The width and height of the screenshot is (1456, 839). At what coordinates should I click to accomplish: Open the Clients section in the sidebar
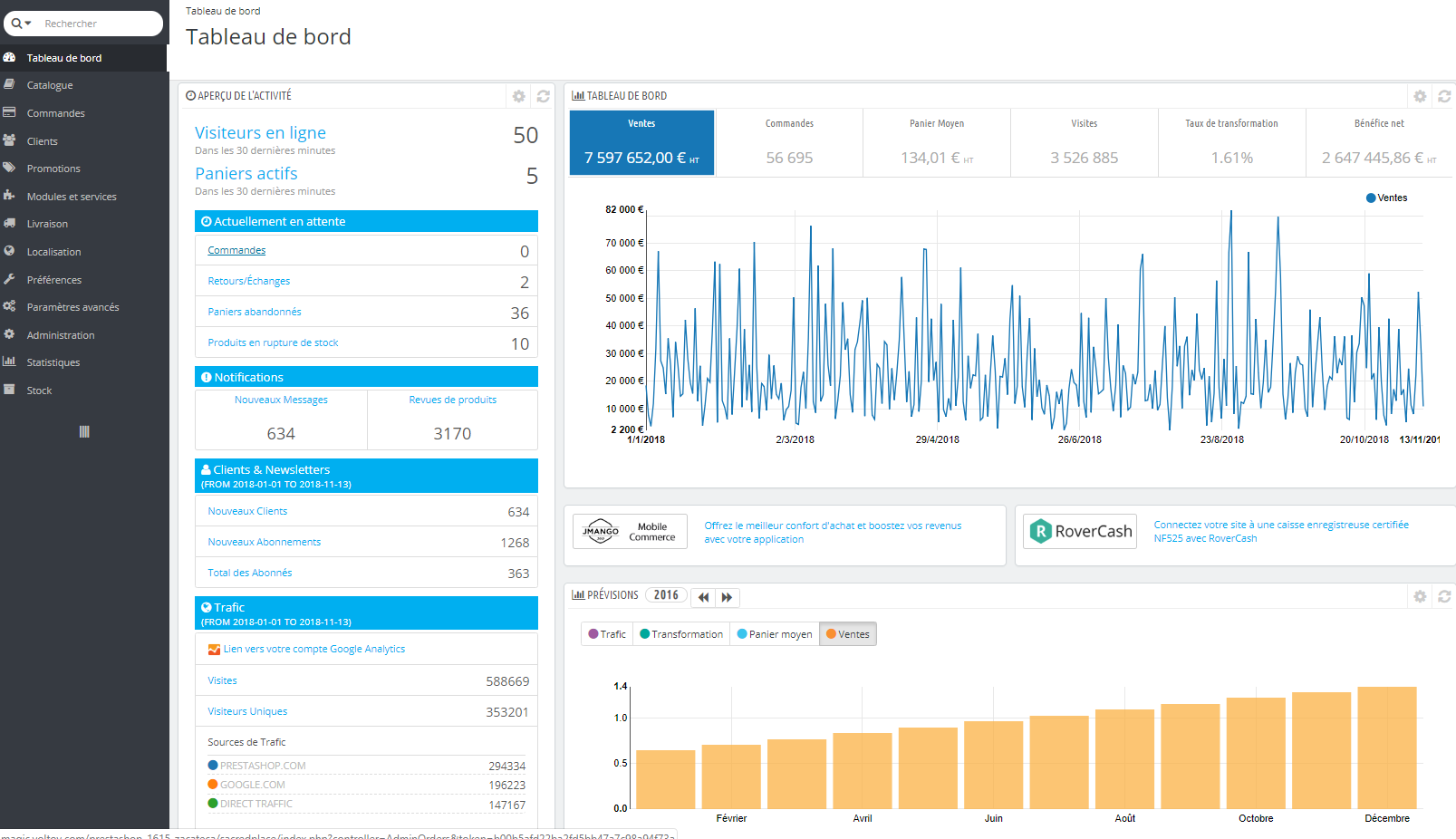coord(43,140)
